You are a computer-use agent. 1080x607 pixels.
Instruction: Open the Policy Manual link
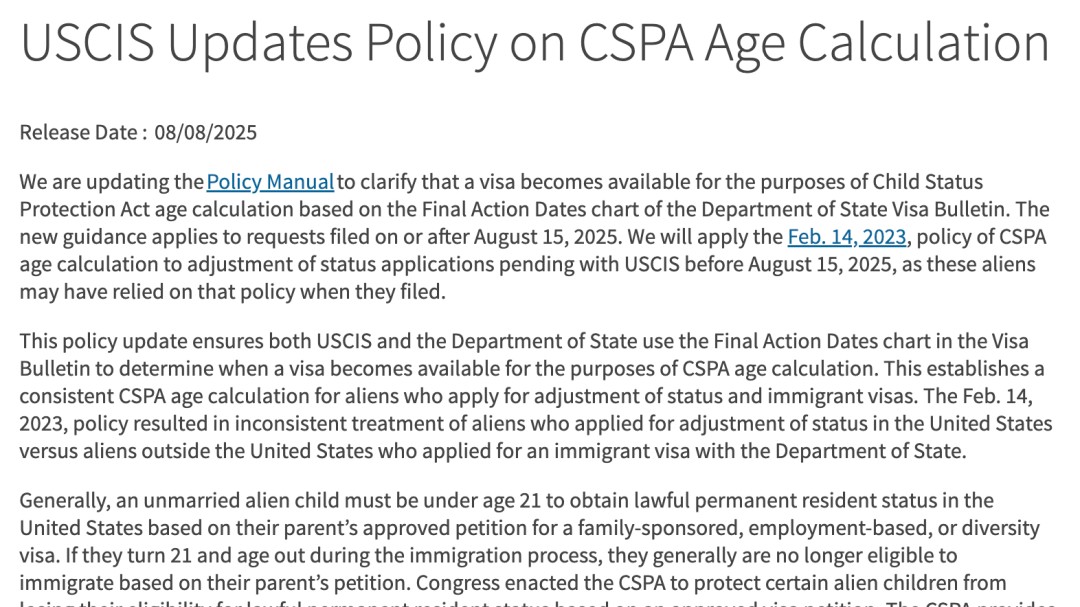tap(270, 182)
